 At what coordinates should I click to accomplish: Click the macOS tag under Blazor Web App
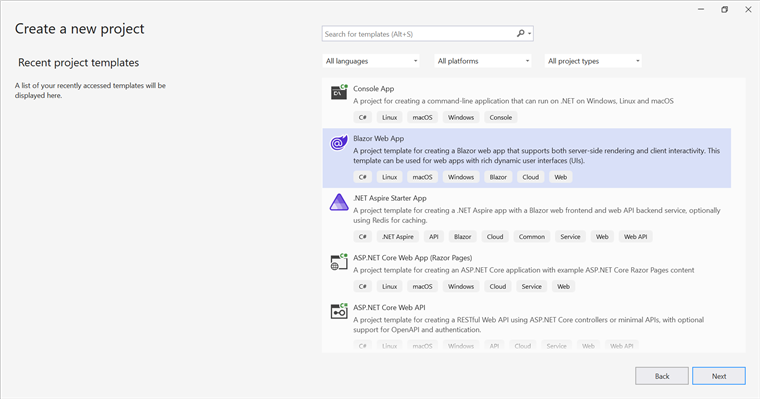(x=423, y=177)
